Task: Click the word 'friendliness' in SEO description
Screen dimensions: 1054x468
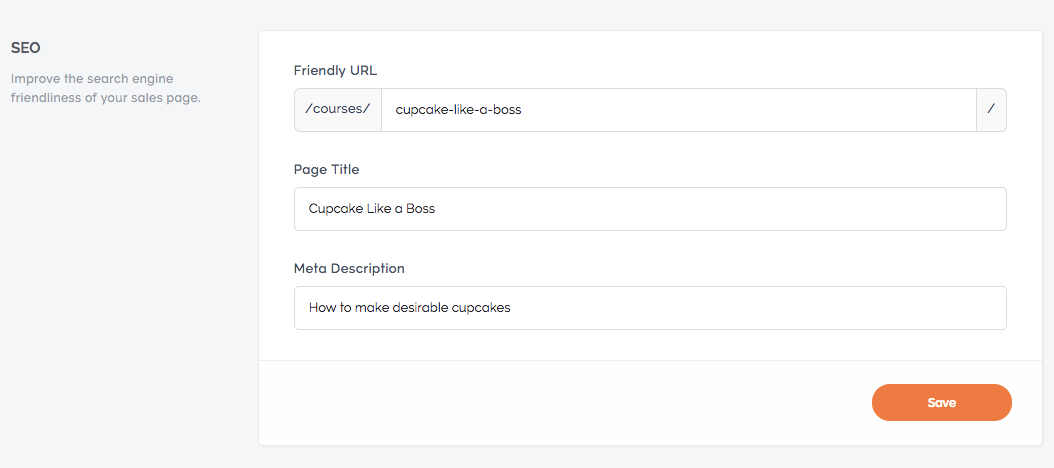Action: pos(48,98)
